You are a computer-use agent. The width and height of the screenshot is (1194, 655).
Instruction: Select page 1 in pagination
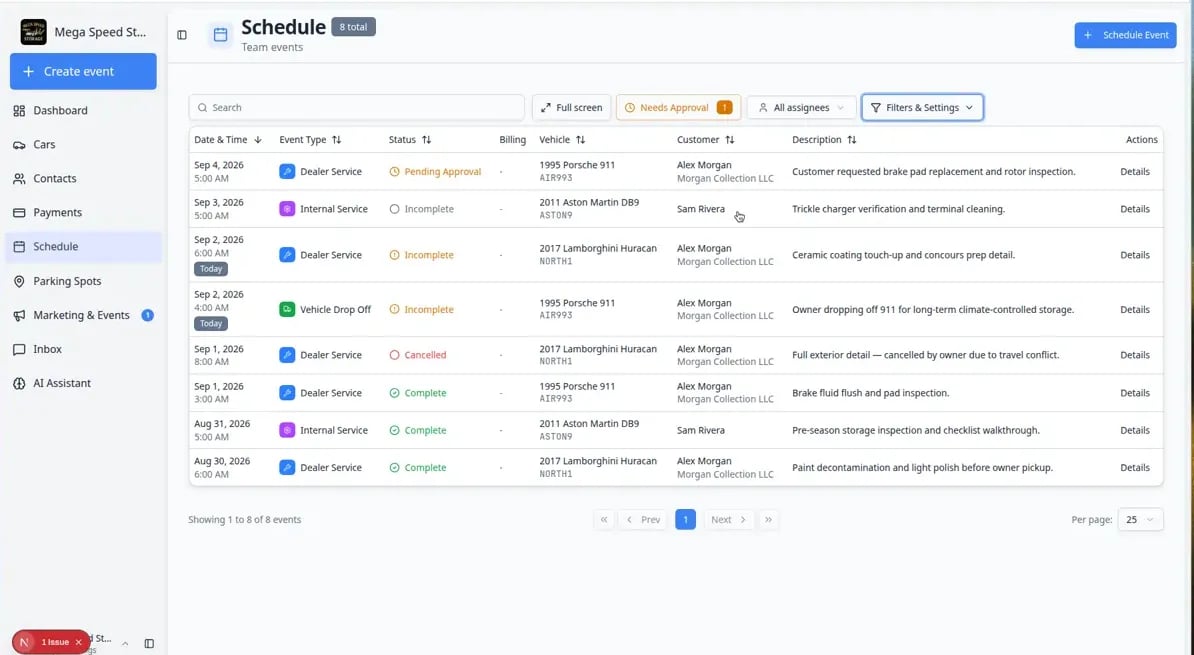tap(685, 519)
